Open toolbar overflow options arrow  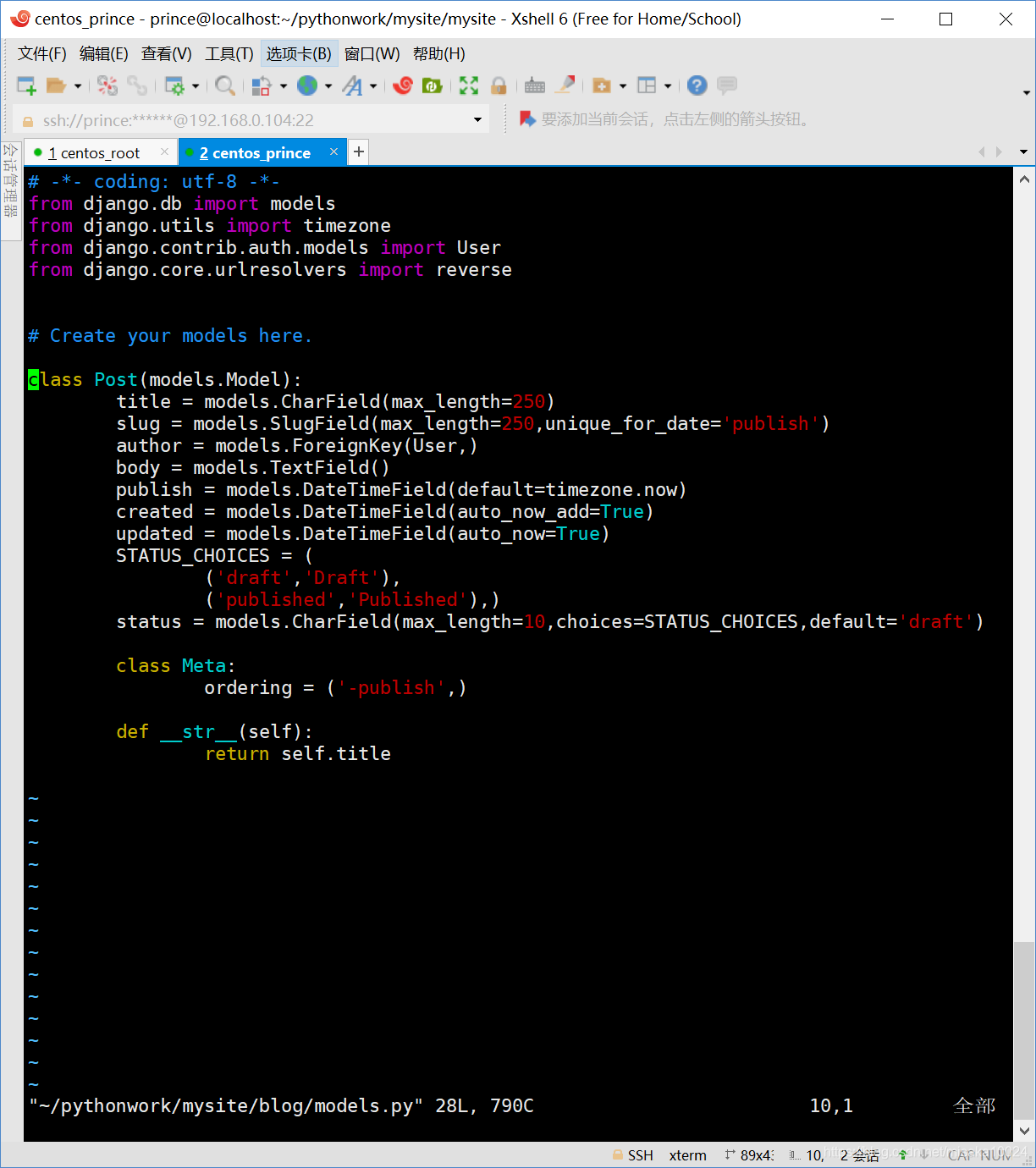coord(1027,93)
